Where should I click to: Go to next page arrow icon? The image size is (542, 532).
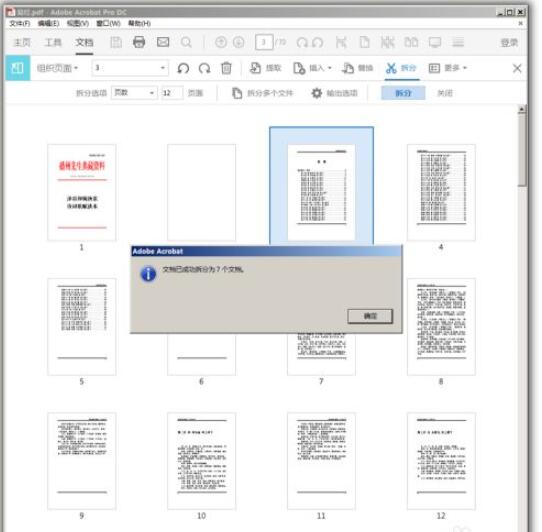pos(239,42)
